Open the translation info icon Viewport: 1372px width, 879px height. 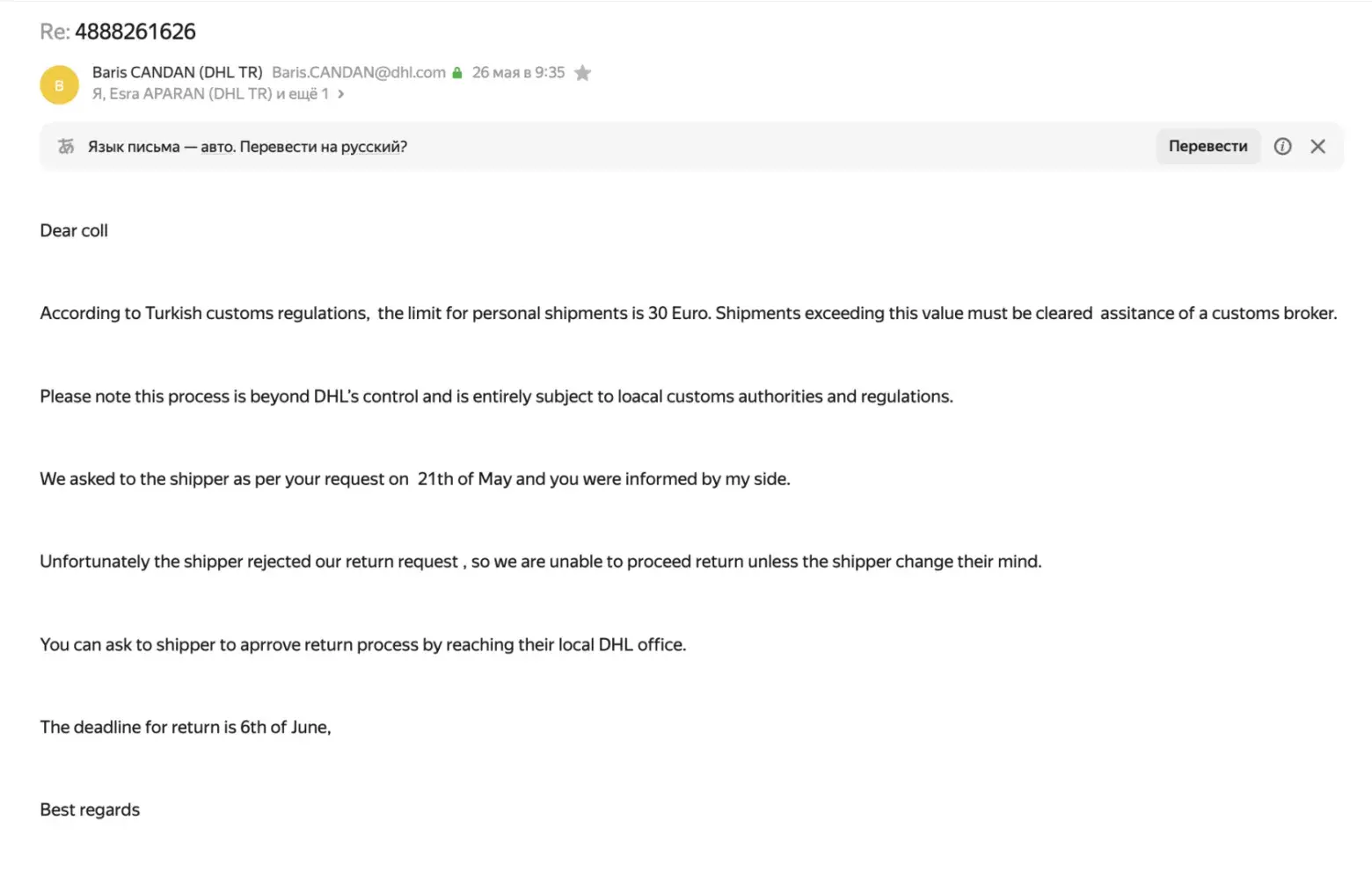point(1282,147)
